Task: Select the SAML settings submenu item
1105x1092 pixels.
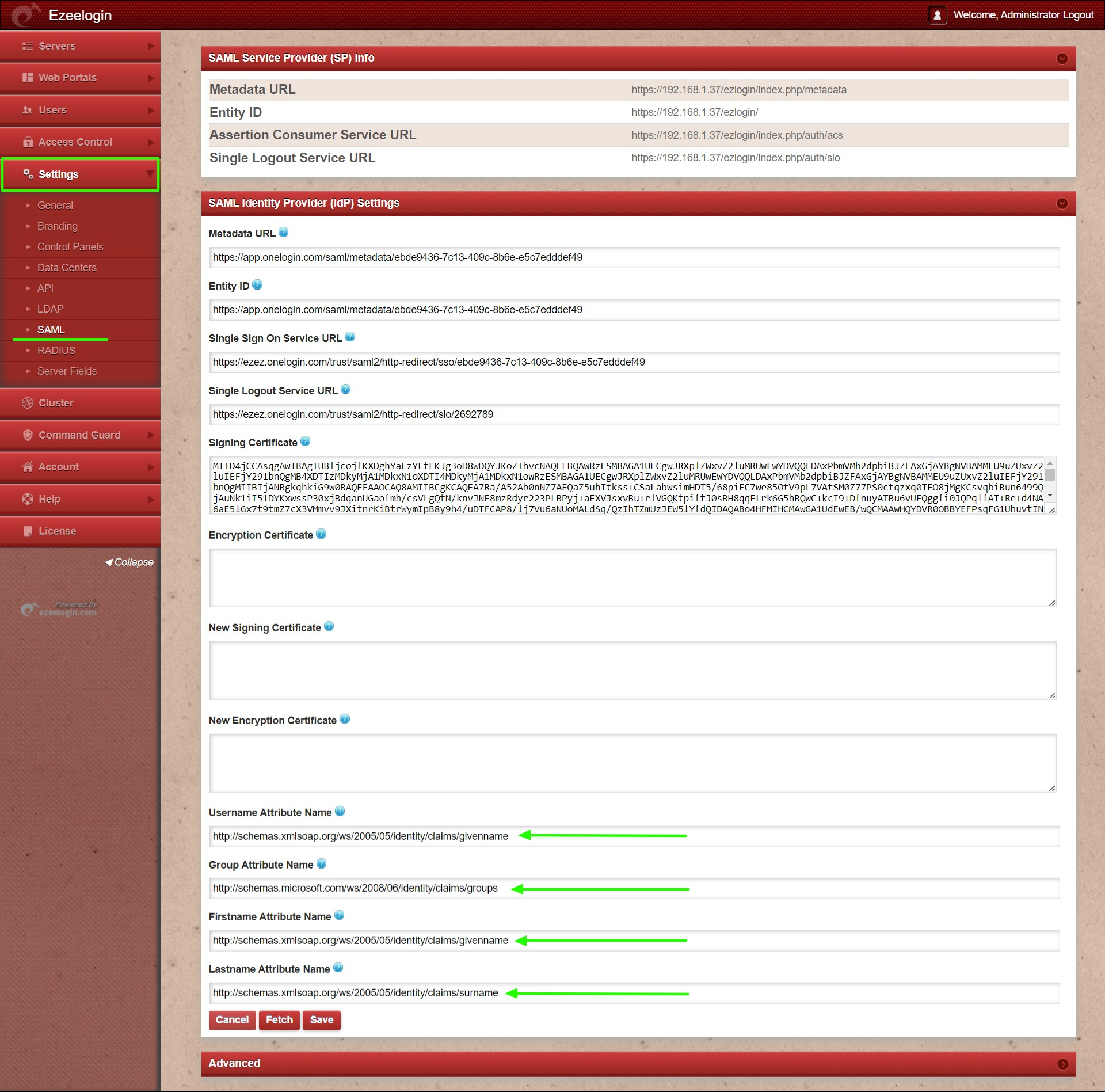Action: (x=51, y=330)
